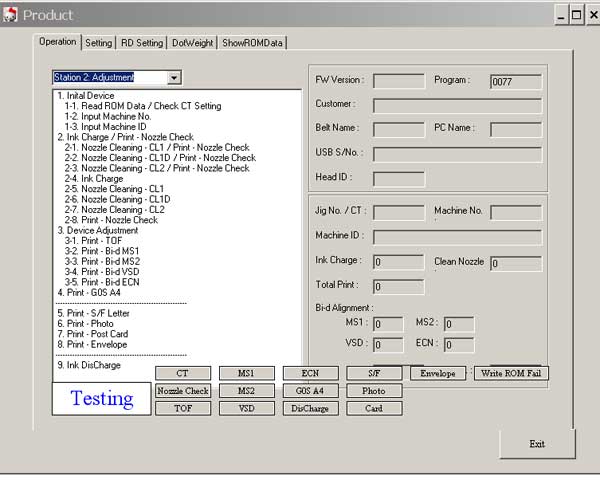
Task: Select '3-1. Print - TOF' step
Action: pyautogui.click(x=93, y=241)
